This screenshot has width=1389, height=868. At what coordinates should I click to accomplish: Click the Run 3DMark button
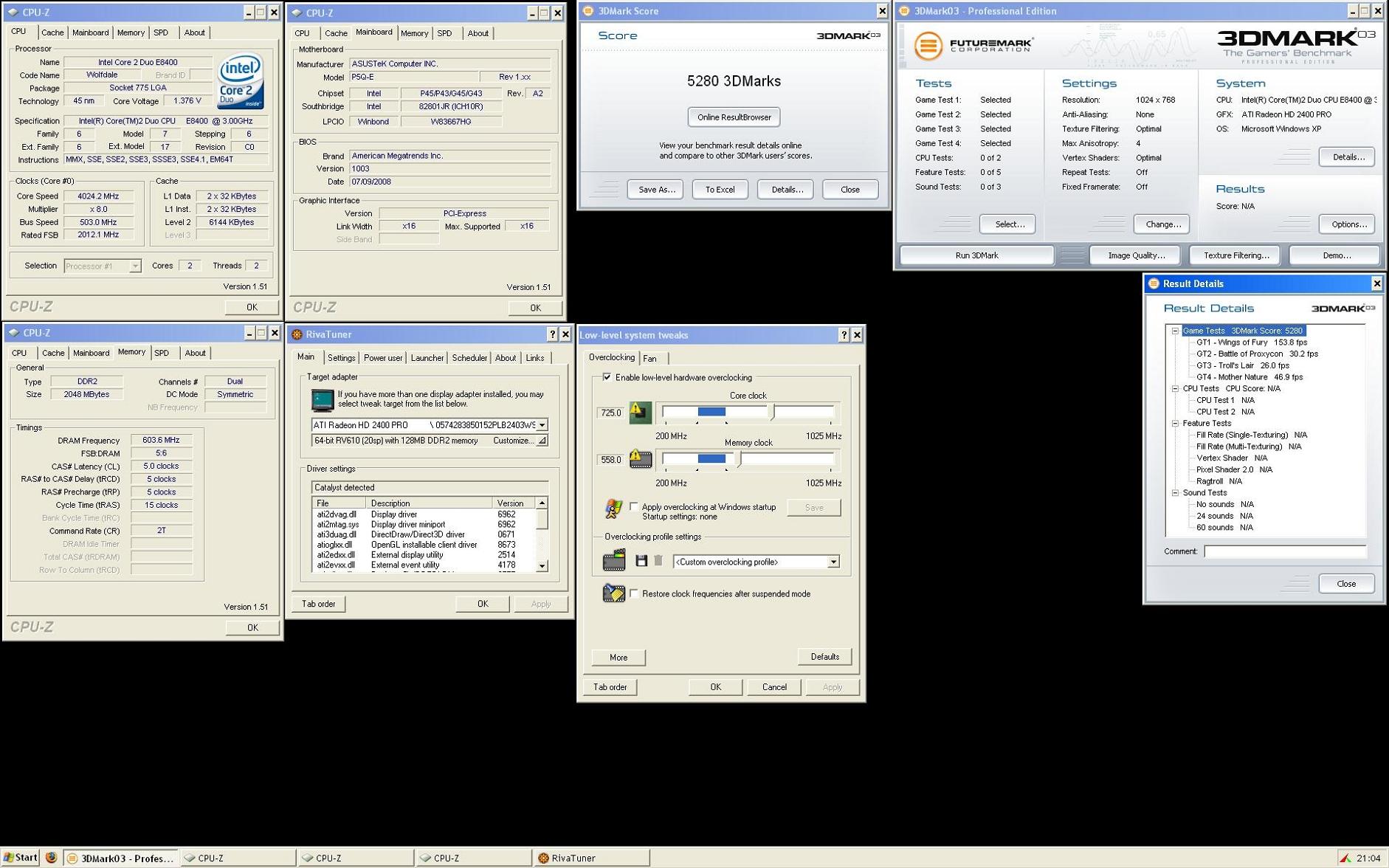[x=976, y=255]
